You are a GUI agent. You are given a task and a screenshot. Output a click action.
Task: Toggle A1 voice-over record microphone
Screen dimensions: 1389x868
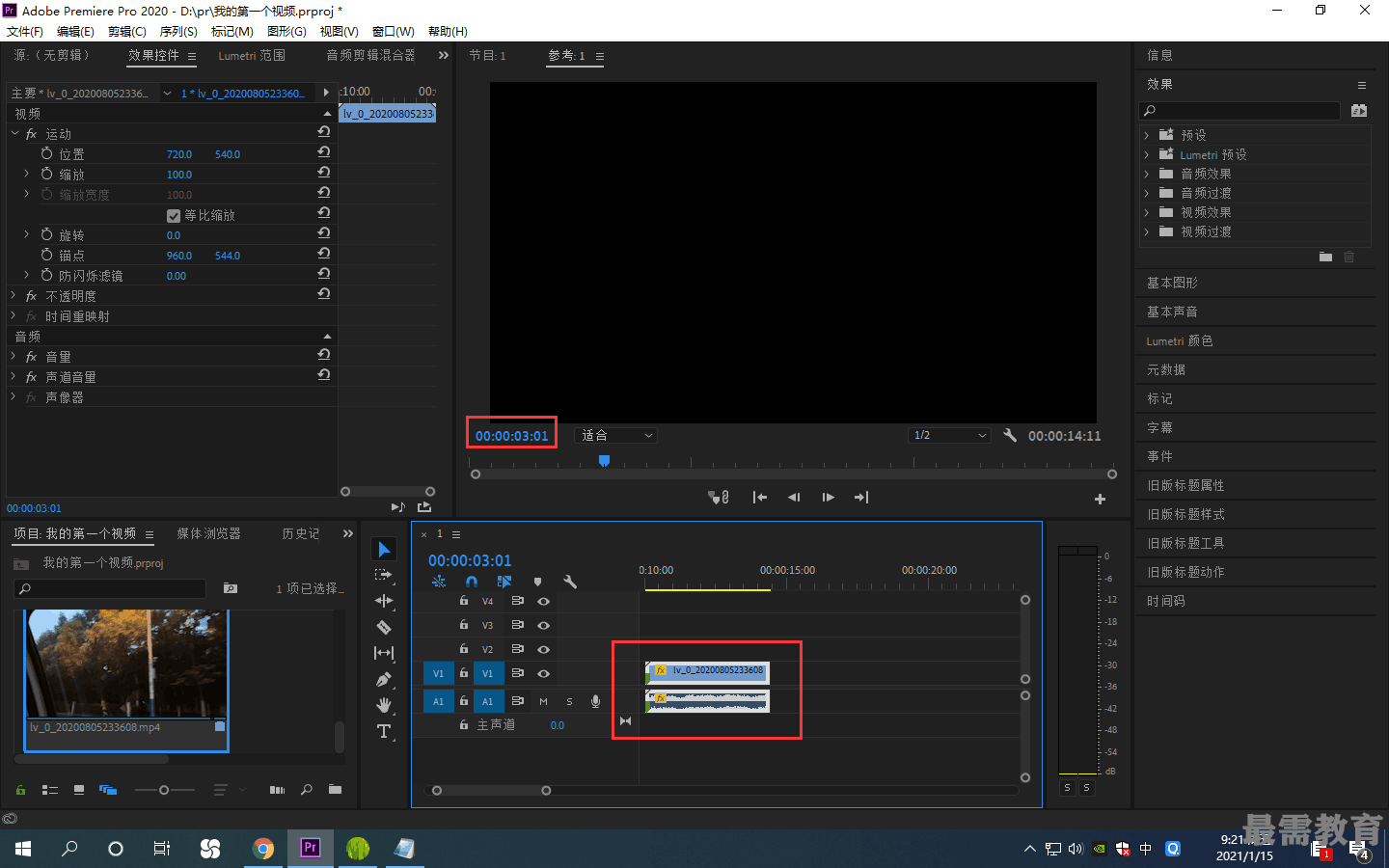tap(595, 701)
